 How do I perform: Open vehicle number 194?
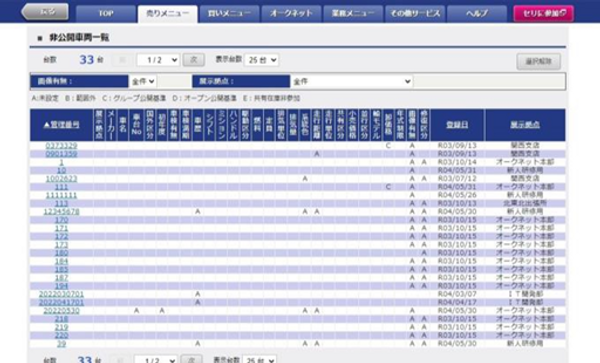click(x=61, y=286)
